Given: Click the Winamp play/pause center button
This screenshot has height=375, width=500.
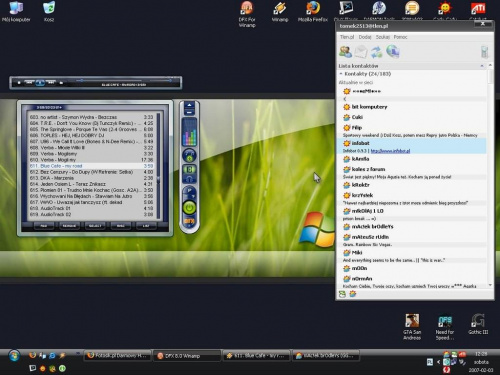Looking at the screenshot, I should 40,82.
